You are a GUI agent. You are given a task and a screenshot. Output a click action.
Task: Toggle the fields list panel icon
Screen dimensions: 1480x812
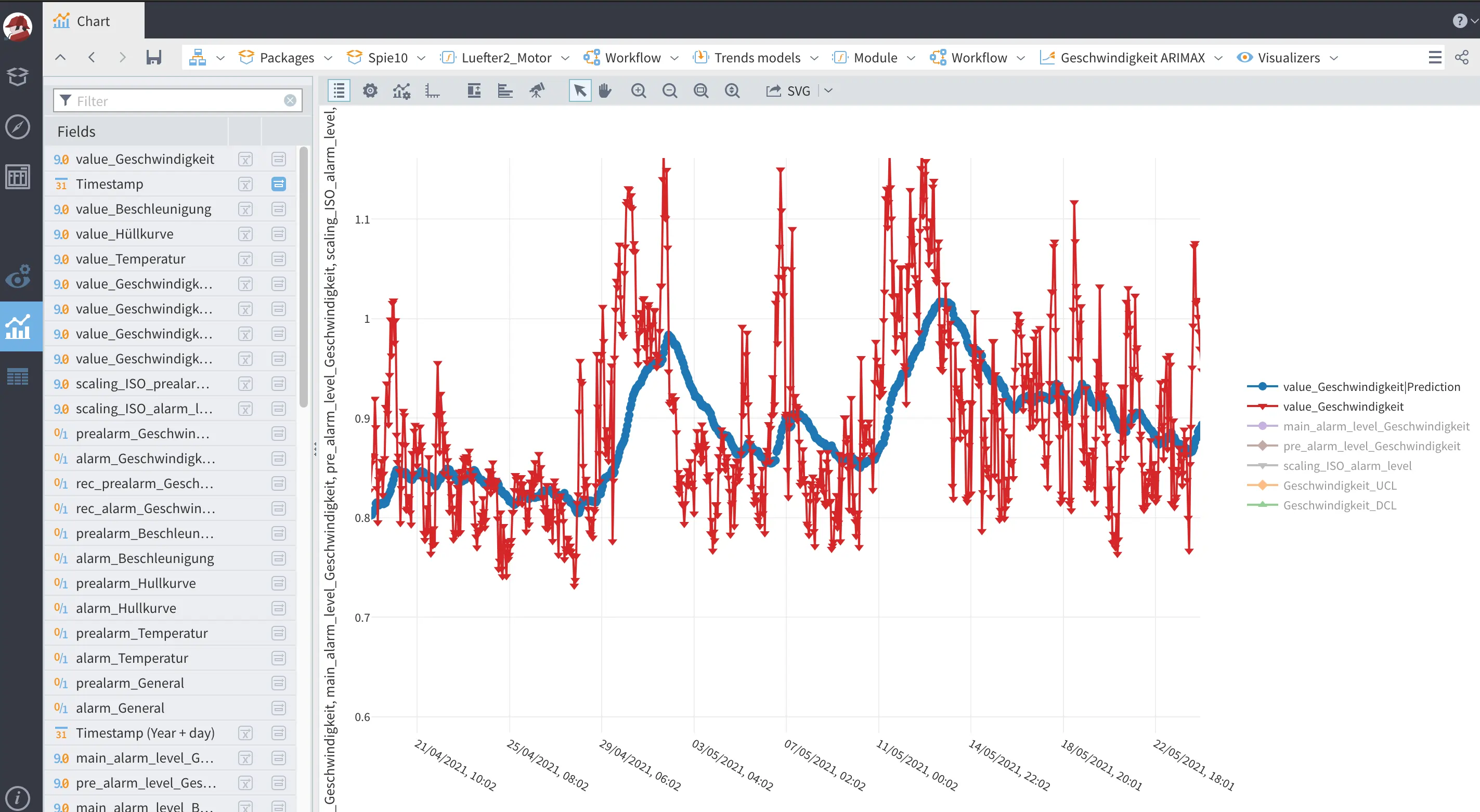[x=339, y=91]
